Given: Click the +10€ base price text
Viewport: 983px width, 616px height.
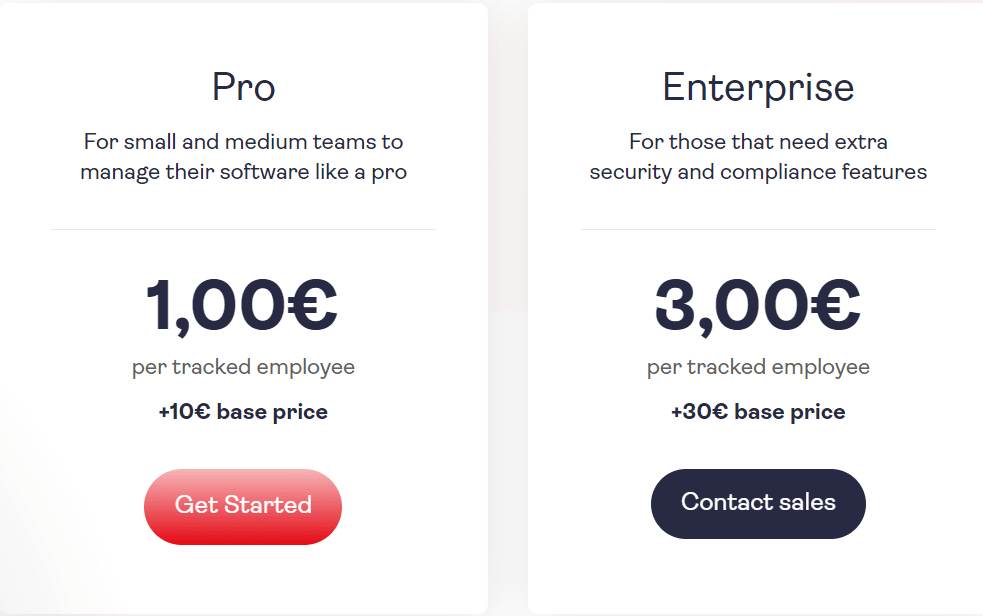Looking at the screenshot, I should [x=242, y=411].
